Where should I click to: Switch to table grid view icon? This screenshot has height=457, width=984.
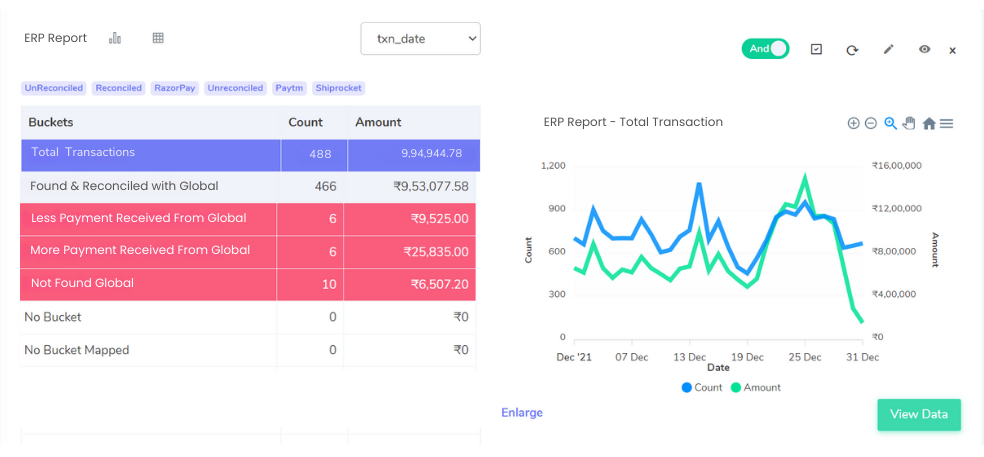tap(158, 38)
